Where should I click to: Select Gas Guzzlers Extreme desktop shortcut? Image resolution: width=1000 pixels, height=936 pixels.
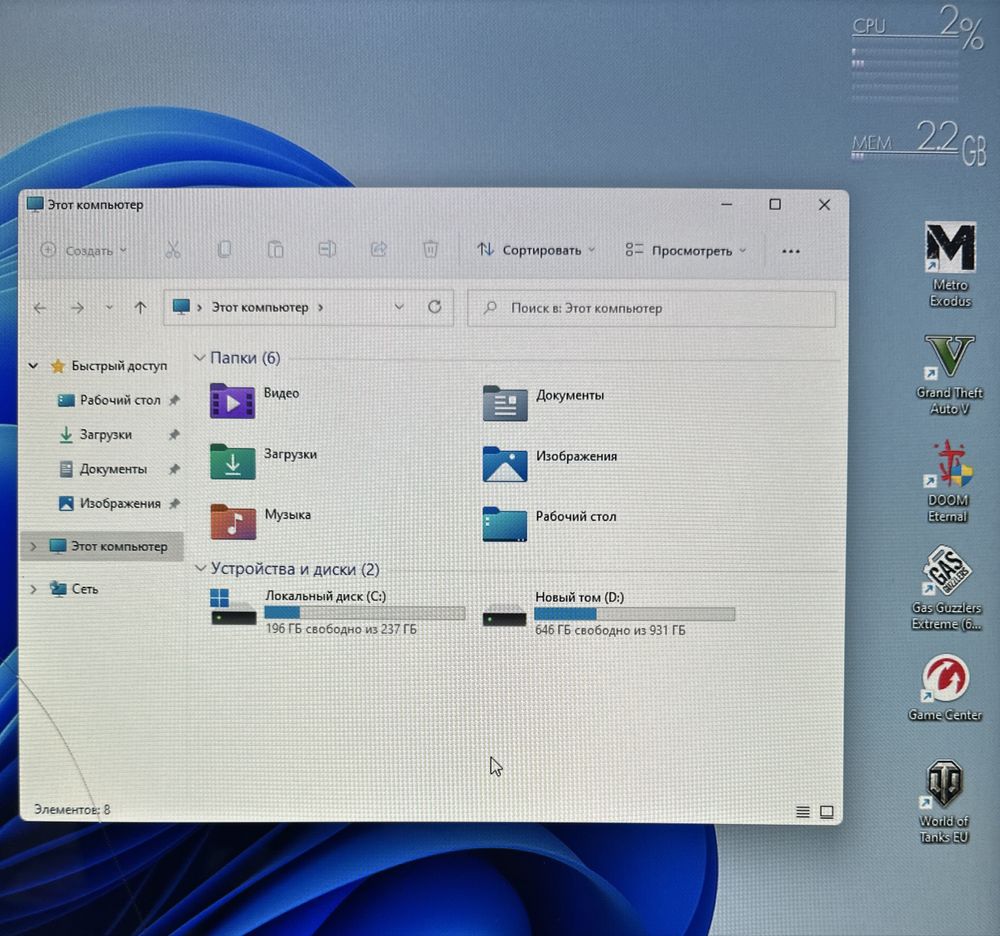point(946,588)
